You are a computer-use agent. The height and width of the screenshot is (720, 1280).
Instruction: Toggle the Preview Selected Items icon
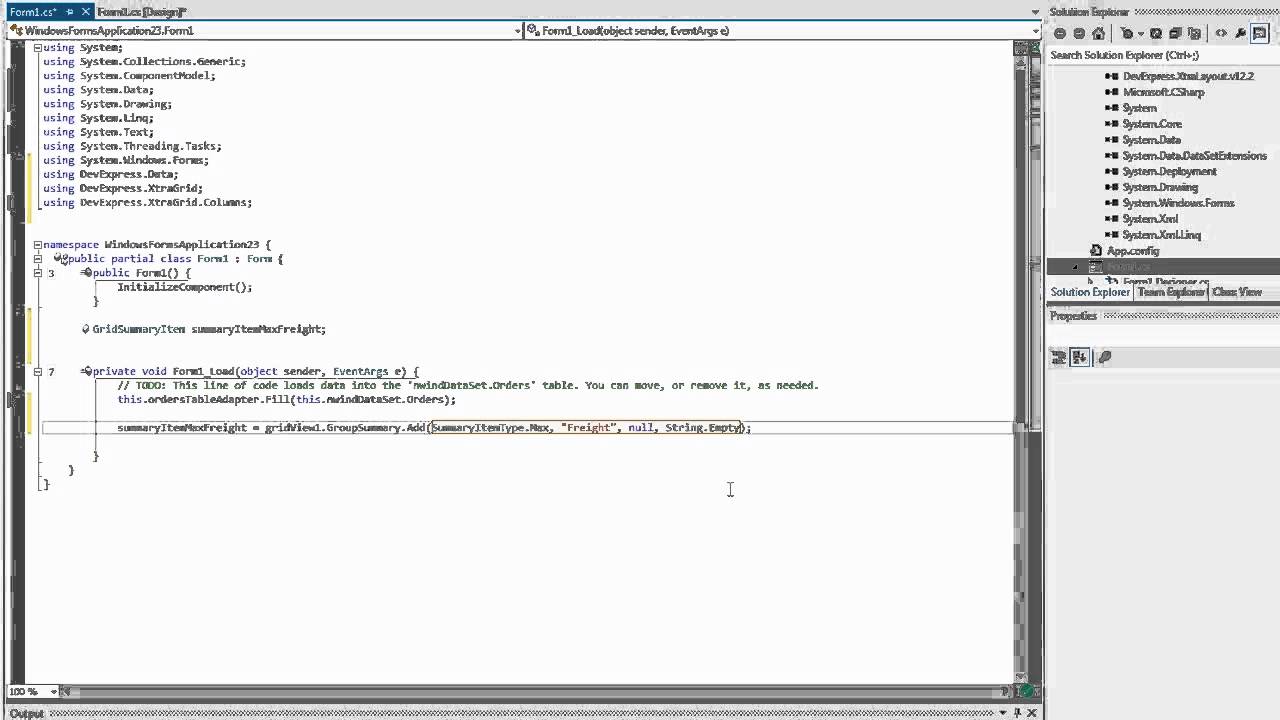(x=1259, y=34)
